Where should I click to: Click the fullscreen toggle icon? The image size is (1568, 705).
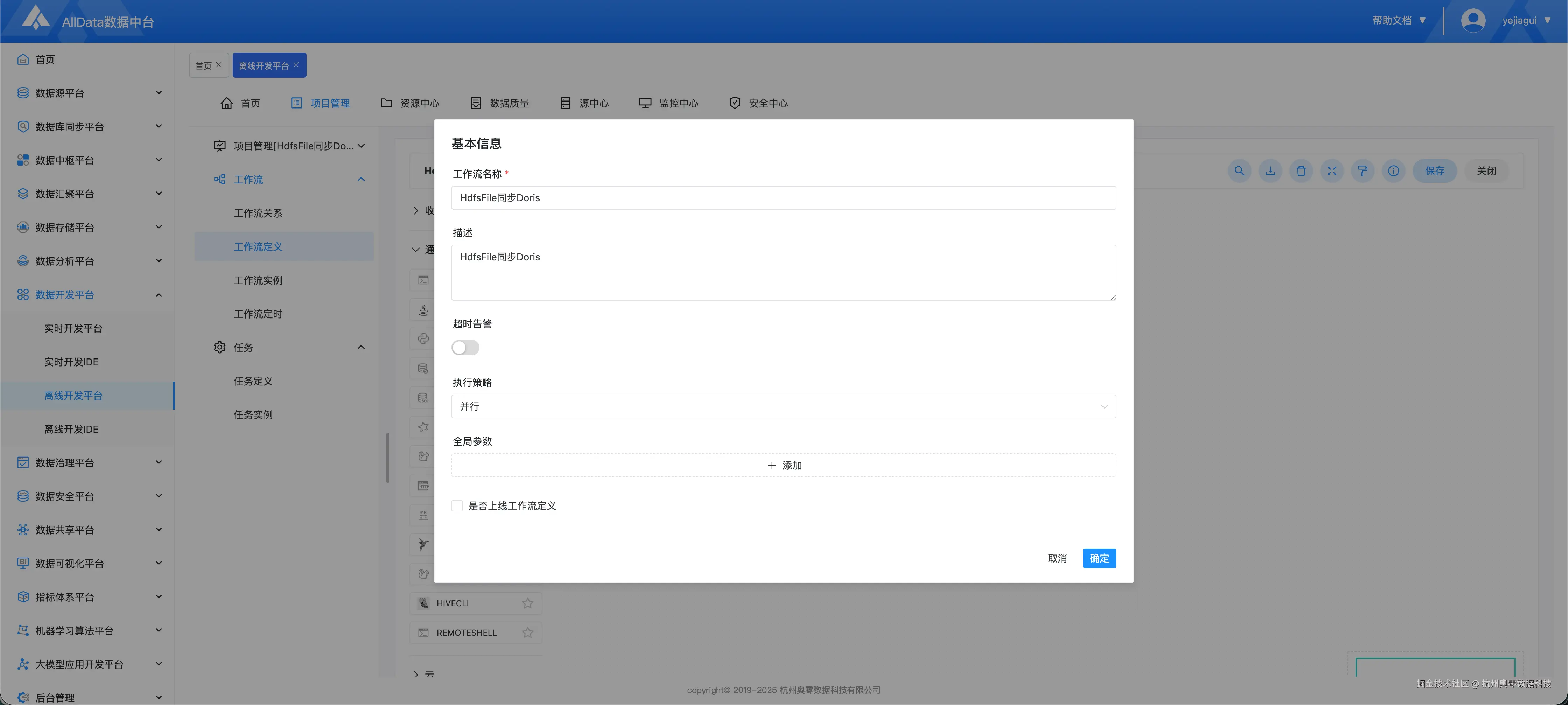(x=1332, y=171)
